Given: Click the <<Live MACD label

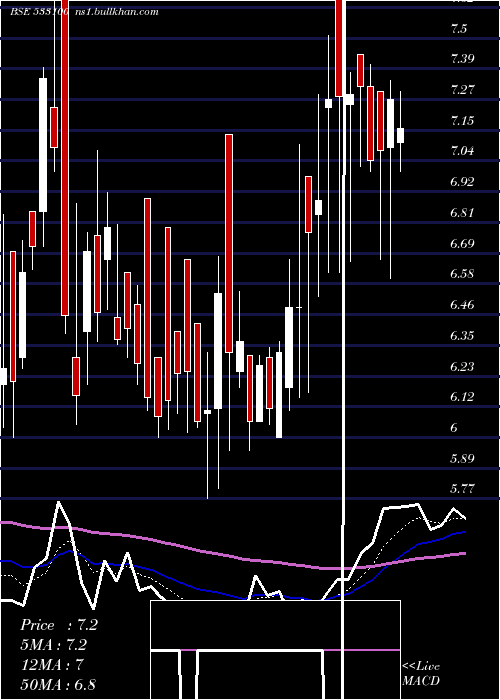Looking at the screenshot, I should (x=421, y=674).
